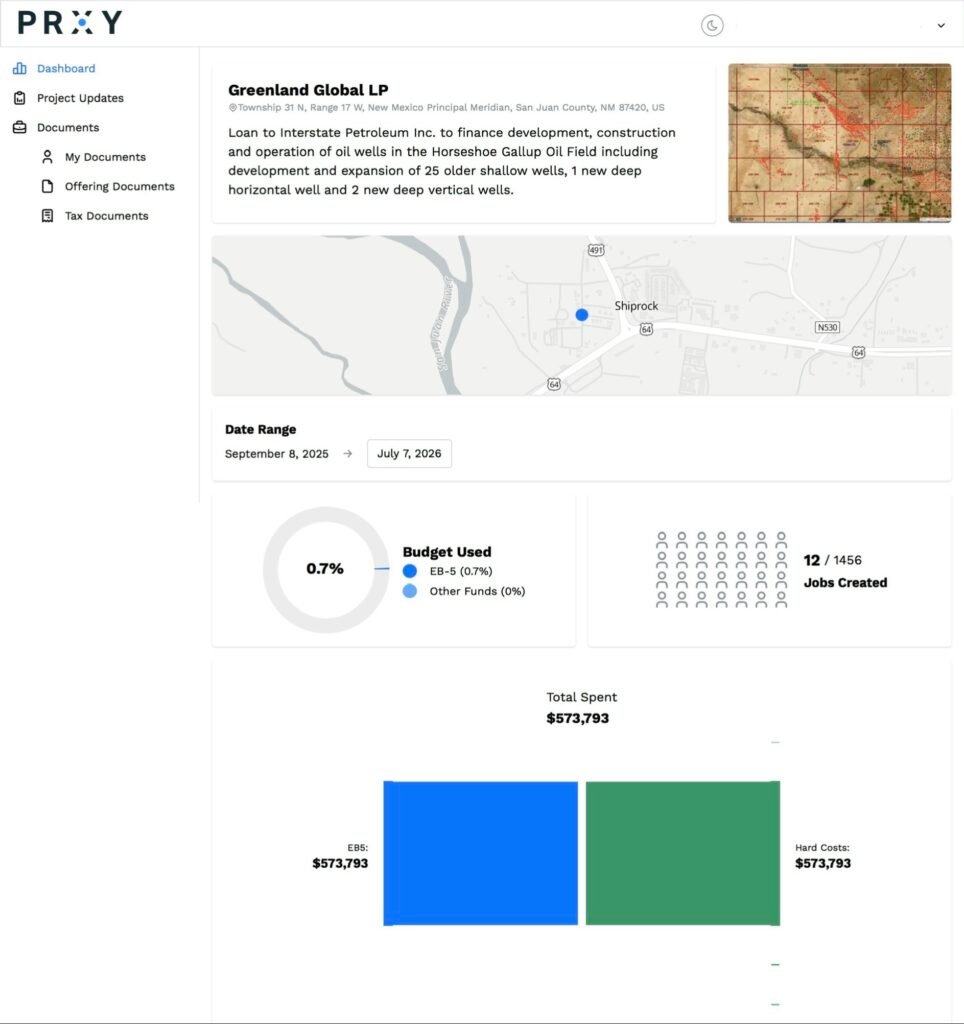964x1024 pixels.
Task: Click the Greenland Global LP title
Action: tap(308, 90)
